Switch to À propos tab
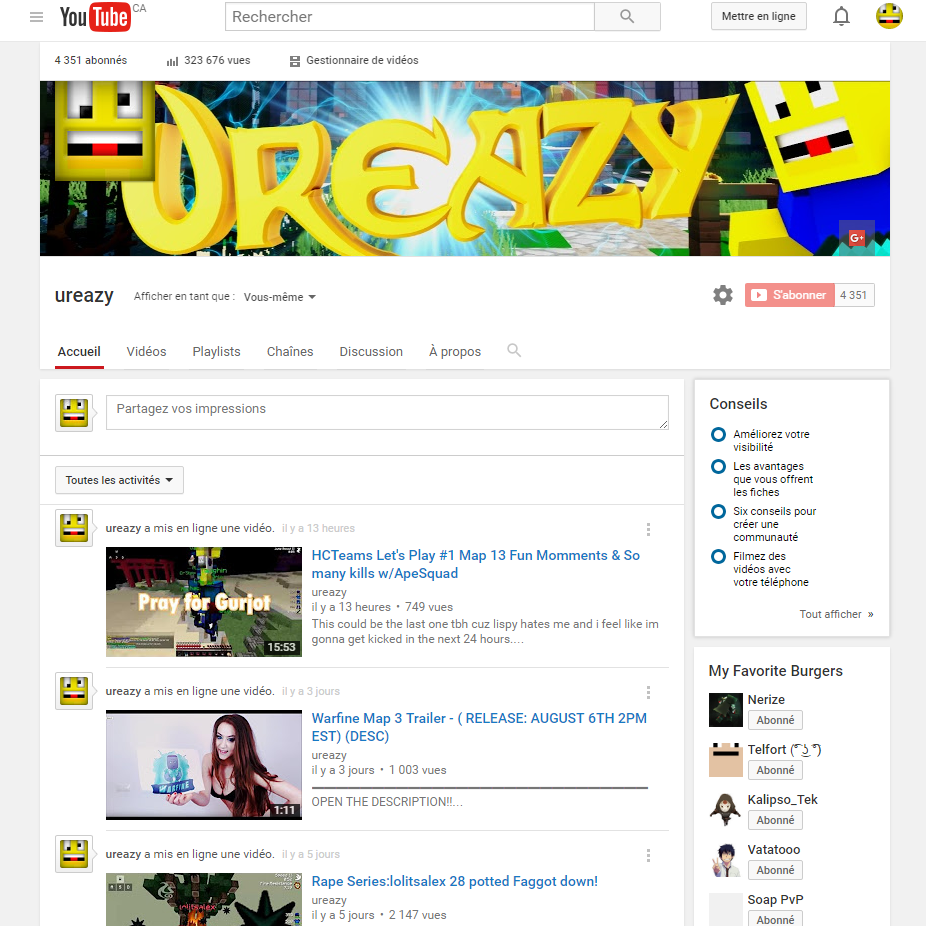This screenshot has width=926, height=926. pos(455,352)
